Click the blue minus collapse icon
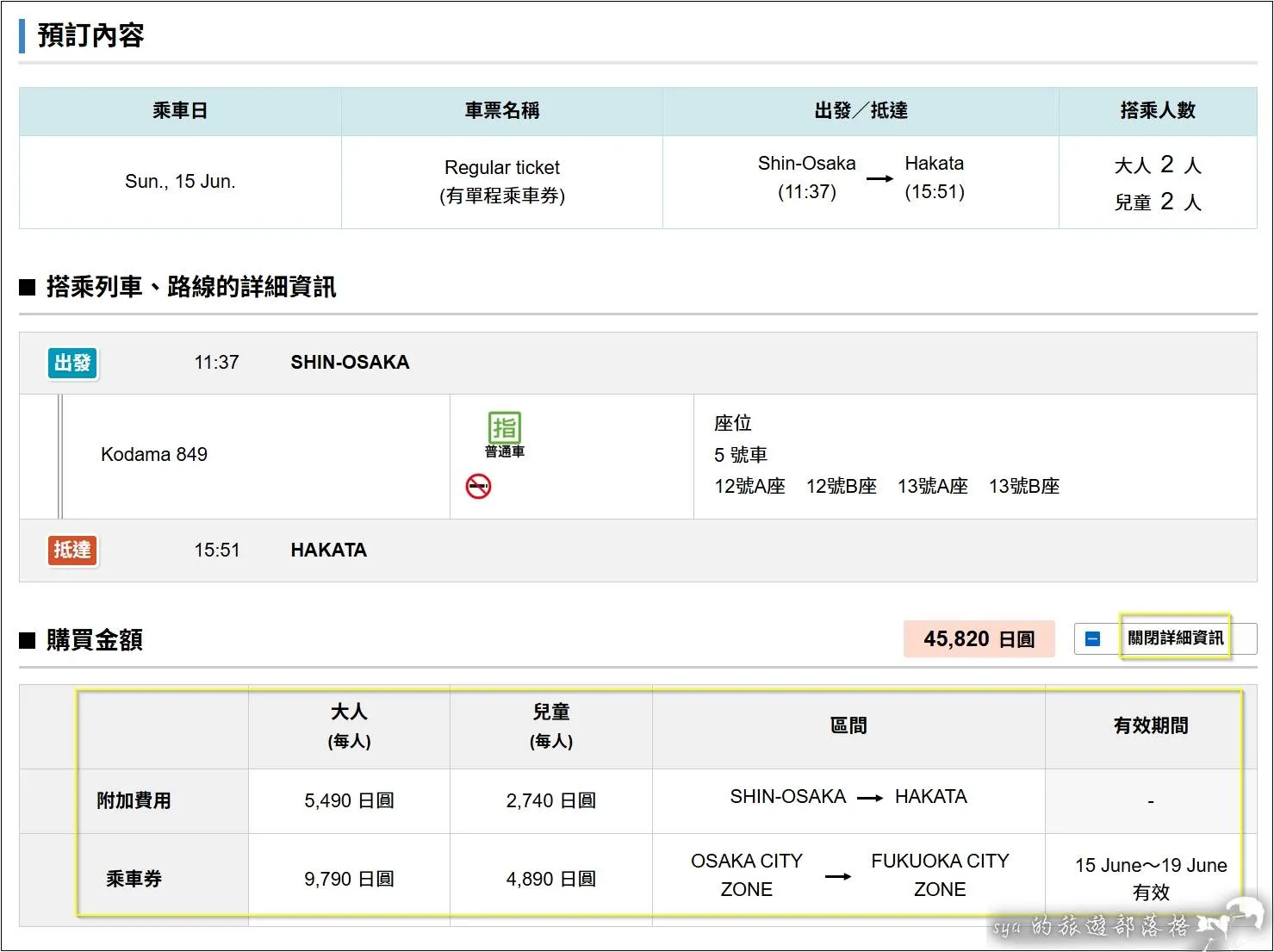This screenshot has height=952, width=1274. [x=1092, y=639]
